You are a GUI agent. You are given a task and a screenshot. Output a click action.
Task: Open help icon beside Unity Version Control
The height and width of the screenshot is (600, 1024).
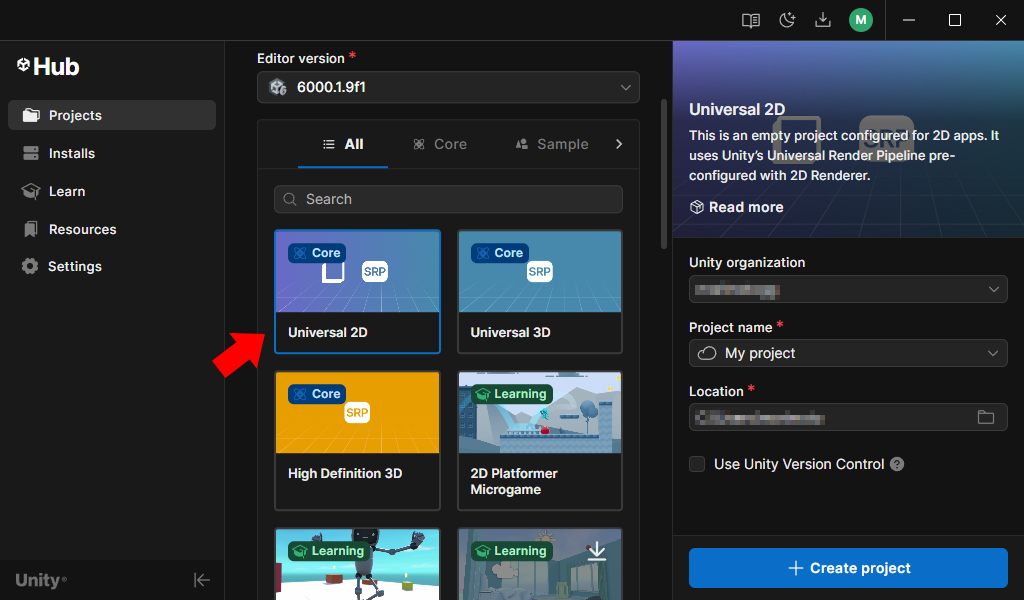897,464
